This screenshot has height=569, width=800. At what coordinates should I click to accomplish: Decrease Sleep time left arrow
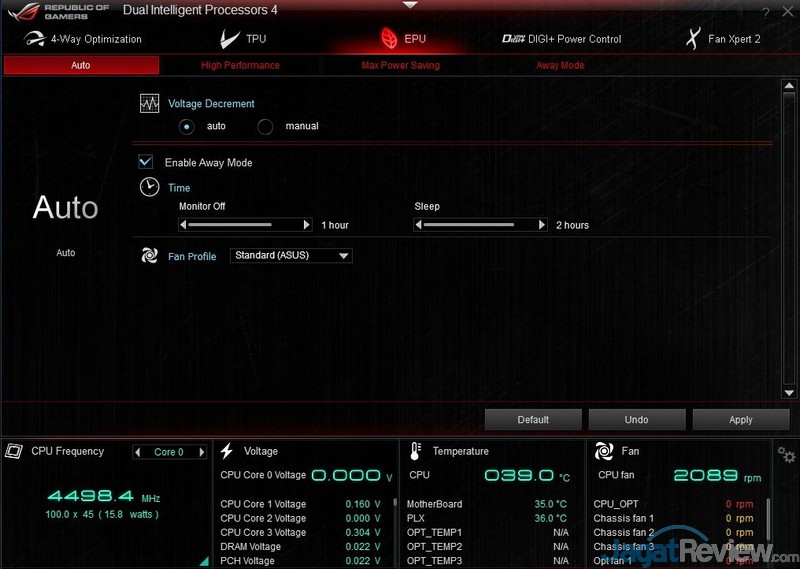pyautogui.click(x=418, y=225)
